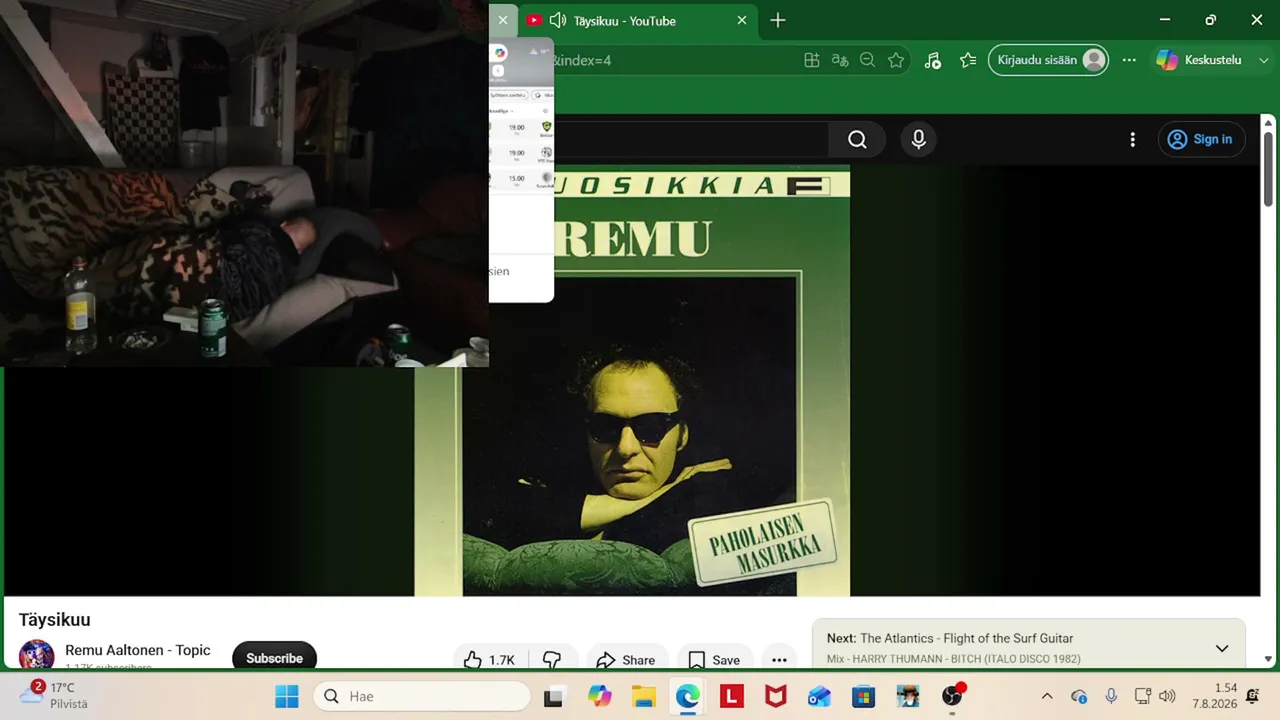Screen dimensions: 1280x720
Task: Launch Copilot from the taskbar
Action: 599,696
